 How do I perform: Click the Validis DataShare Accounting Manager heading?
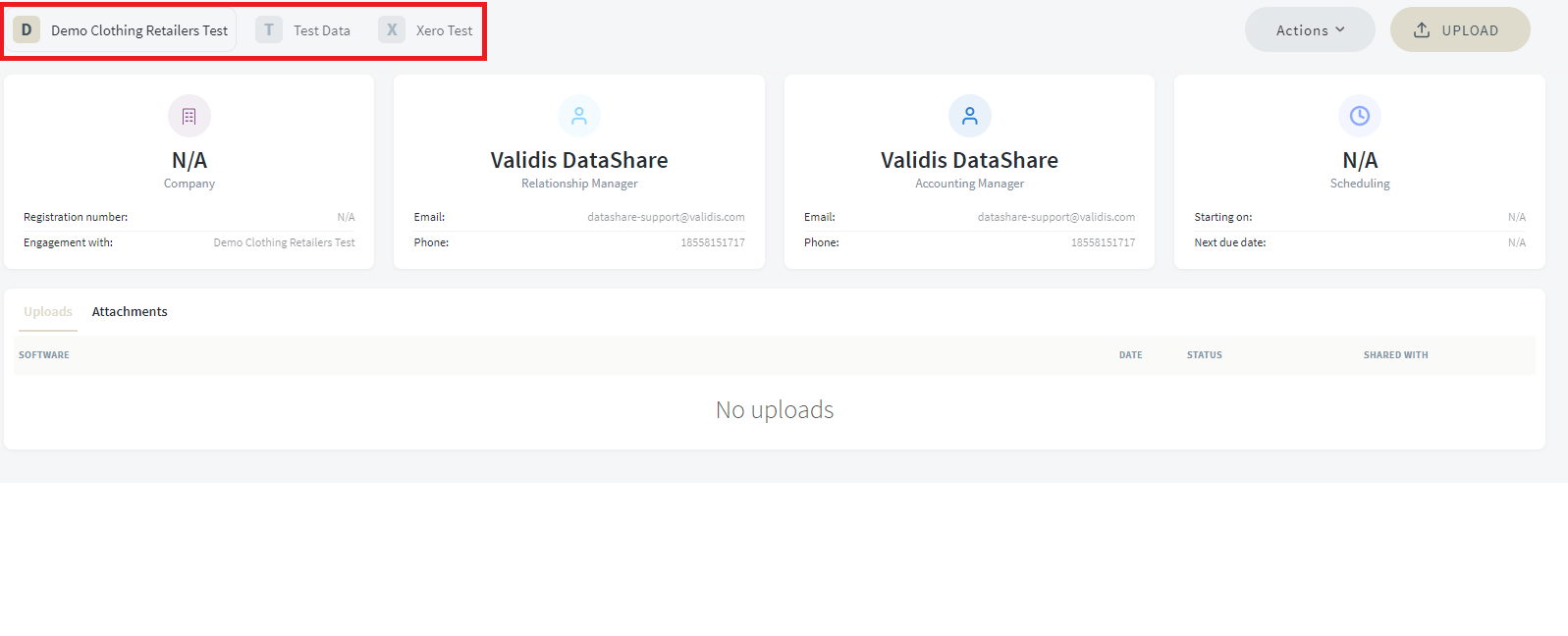(970, 160)
